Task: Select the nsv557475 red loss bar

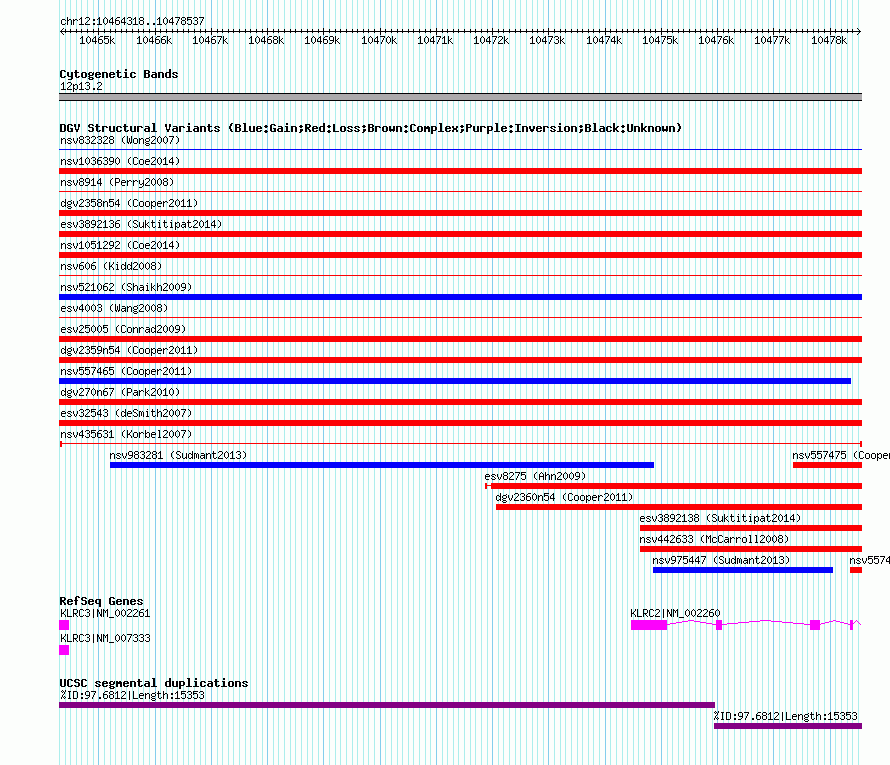Action: pos(828,465)
